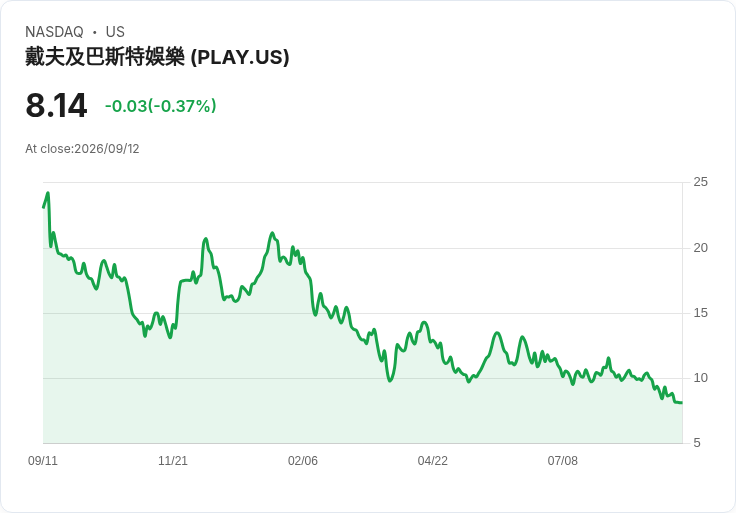
Task: Click the 8.14 current price
Action: coord(56,106)
